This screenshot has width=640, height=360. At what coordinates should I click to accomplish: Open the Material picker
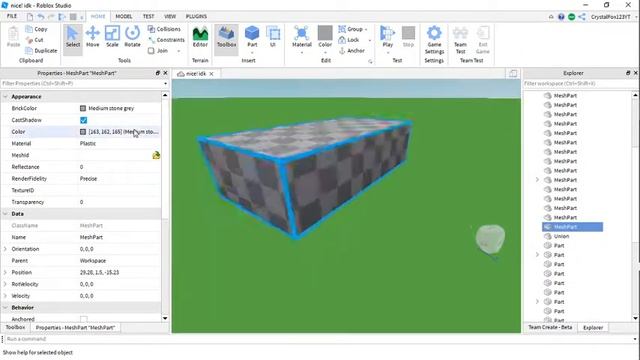click(x=302, y=38)
